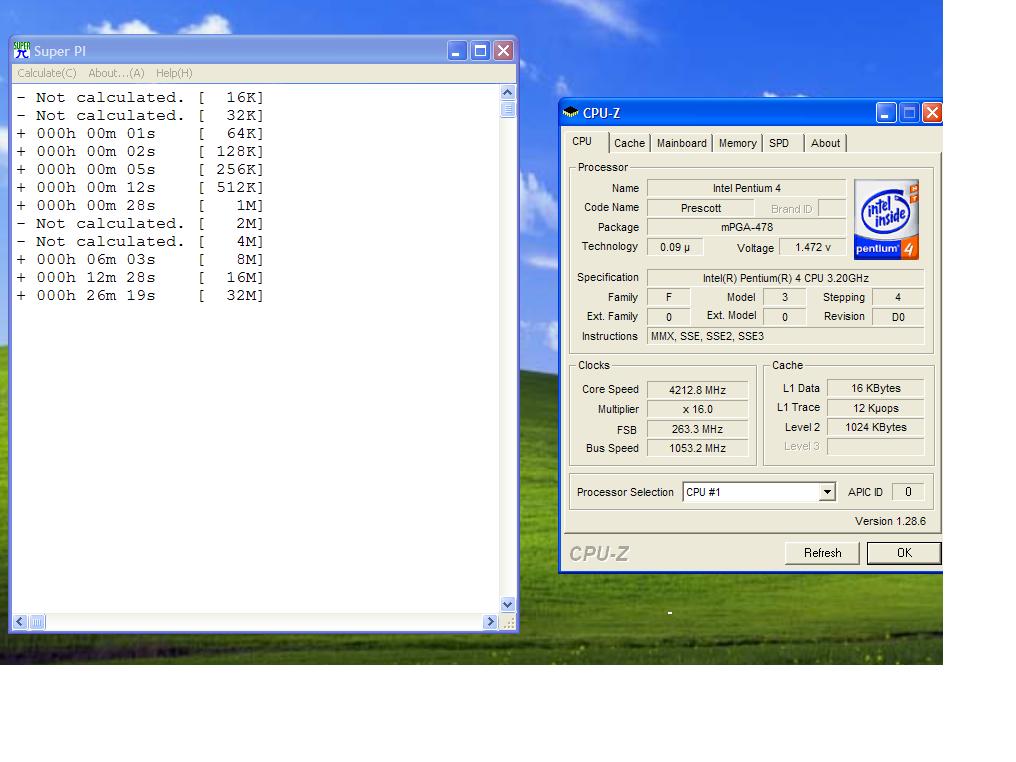
Task: Click the Technology value 0.09 µ
Action: coord(675,247)
